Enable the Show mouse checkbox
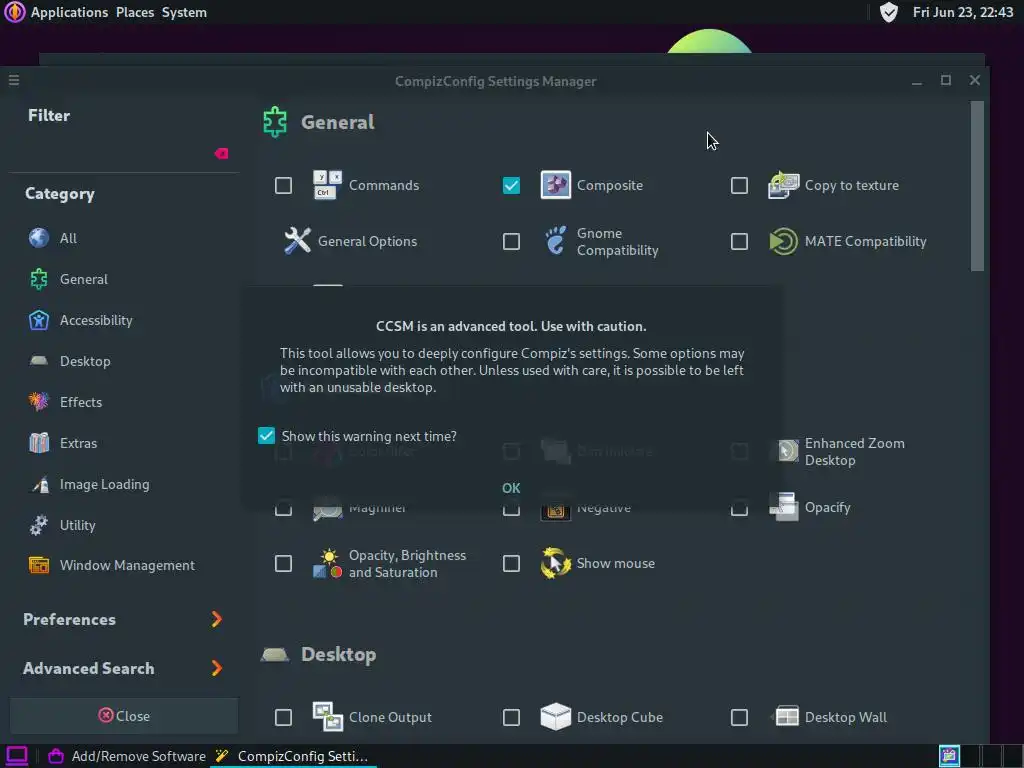The width and height of the screenshot is (1024, 768). 511,564
